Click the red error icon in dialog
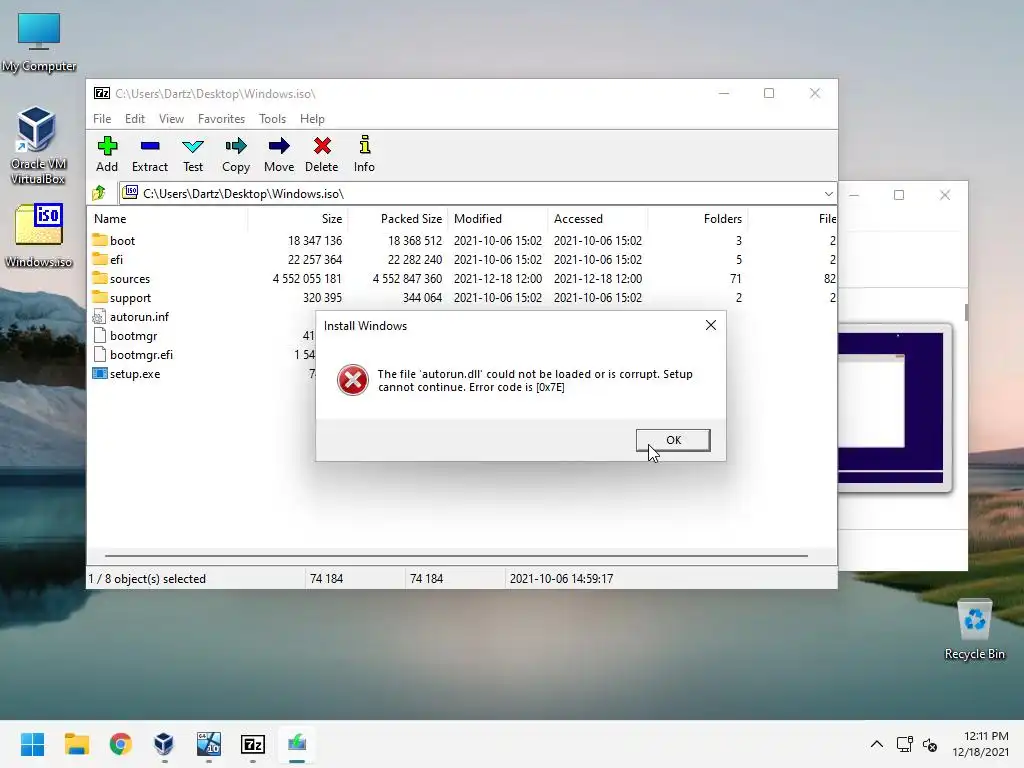 [x=353, y=380]
